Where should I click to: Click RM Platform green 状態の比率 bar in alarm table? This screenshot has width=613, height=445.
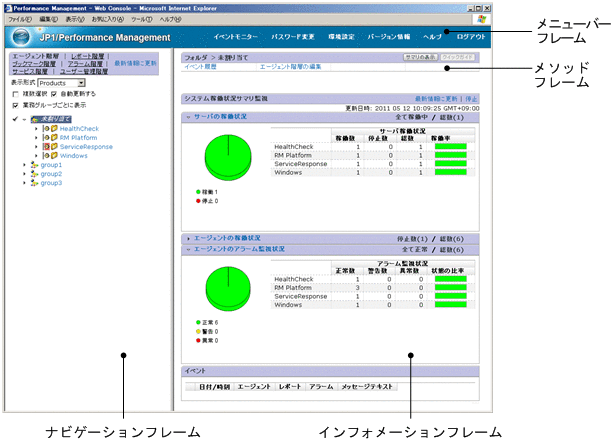click(x=451, y=287)
